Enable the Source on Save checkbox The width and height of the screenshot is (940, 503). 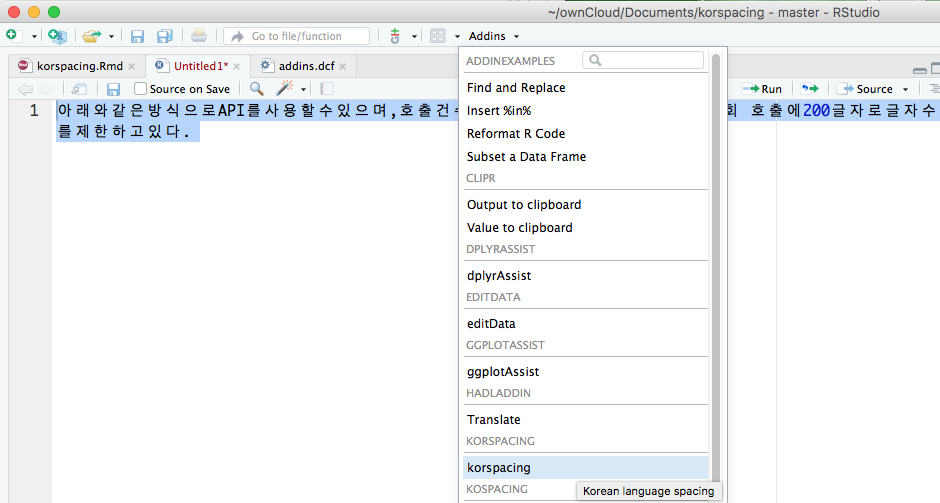coord(140,89)
